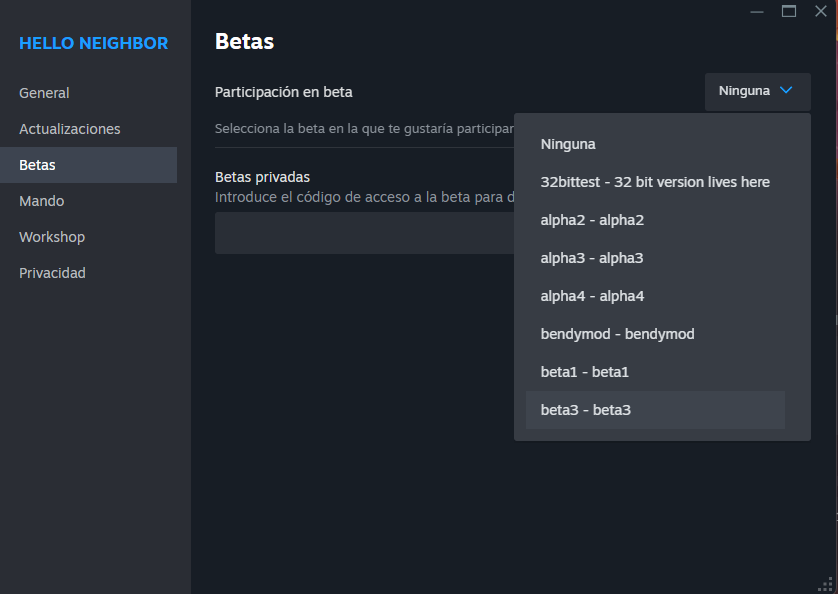This screenshot has width=838, height=594.
Task: Click the dropdown chevron arrow icon
Action: coord(786,91)
